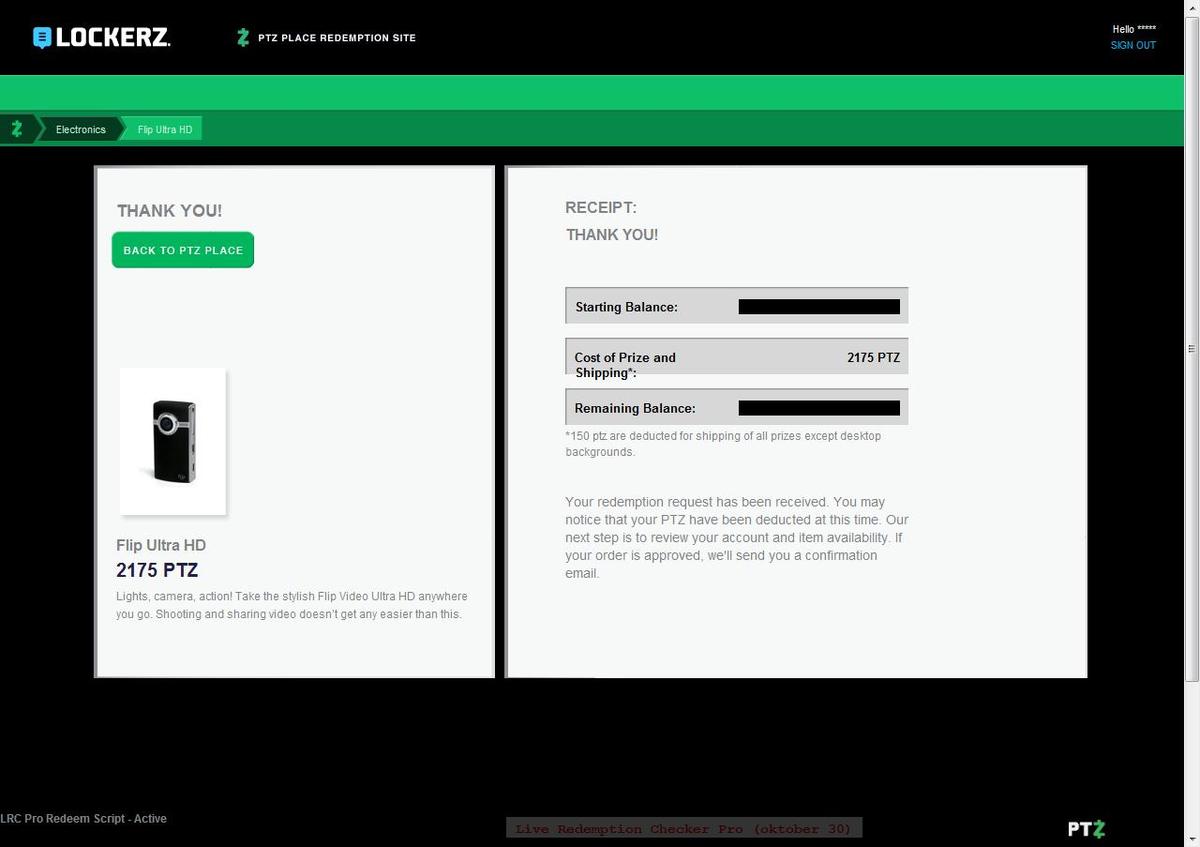Click the Starting Balance row

pos(736,307)
